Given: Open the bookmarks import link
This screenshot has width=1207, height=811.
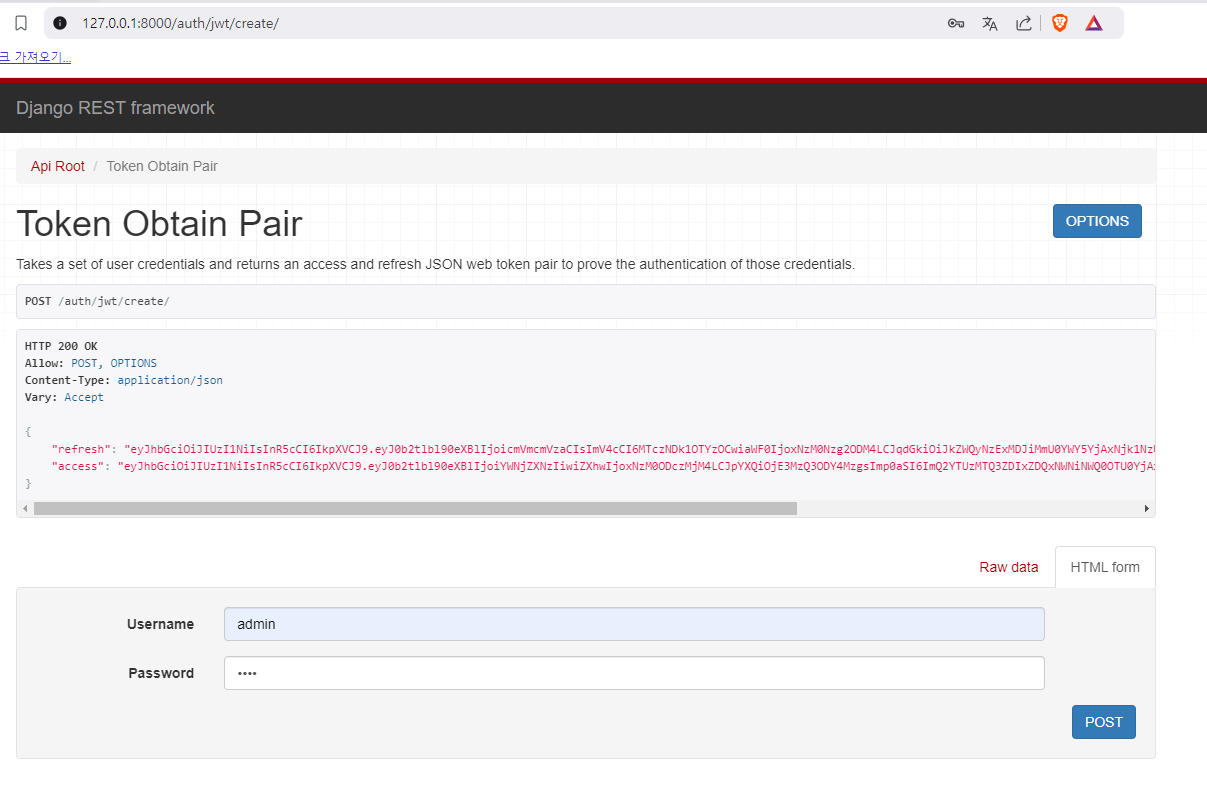Looking at the screenshot, I should pyautogui.click(x=35, y=57).
